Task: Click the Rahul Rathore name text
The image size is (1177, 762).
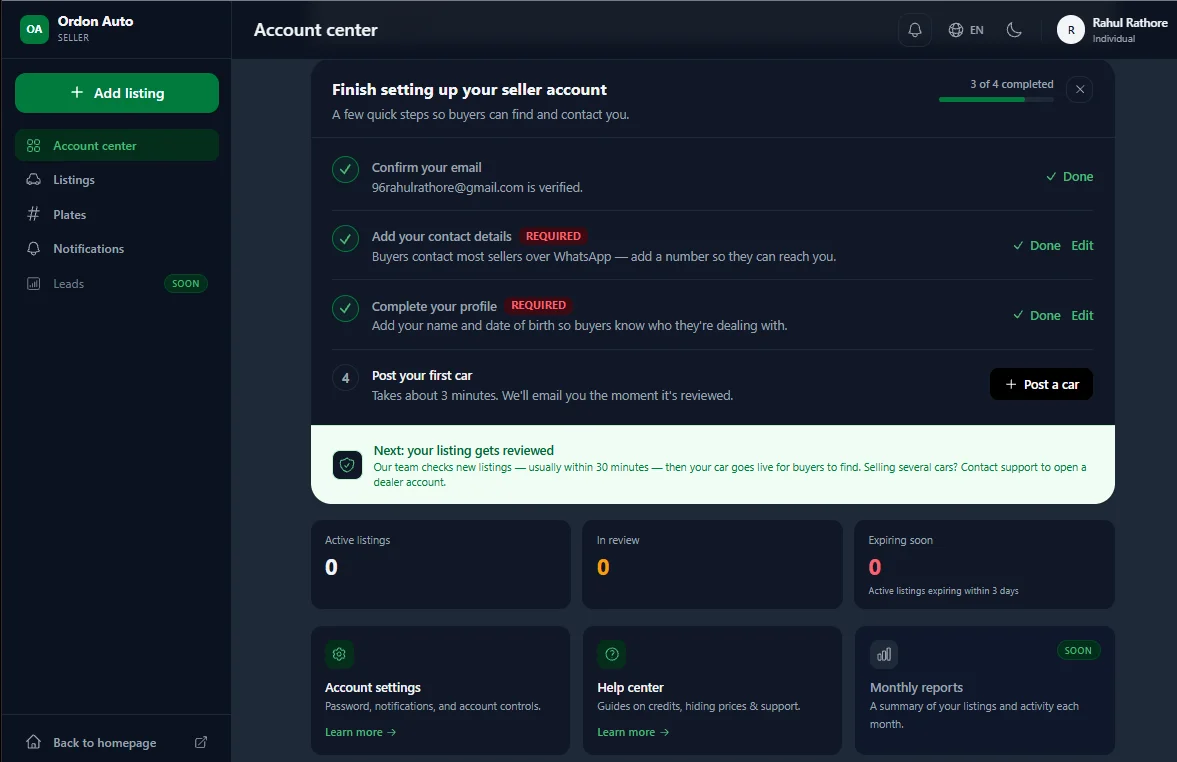Action: [1130, 23]
